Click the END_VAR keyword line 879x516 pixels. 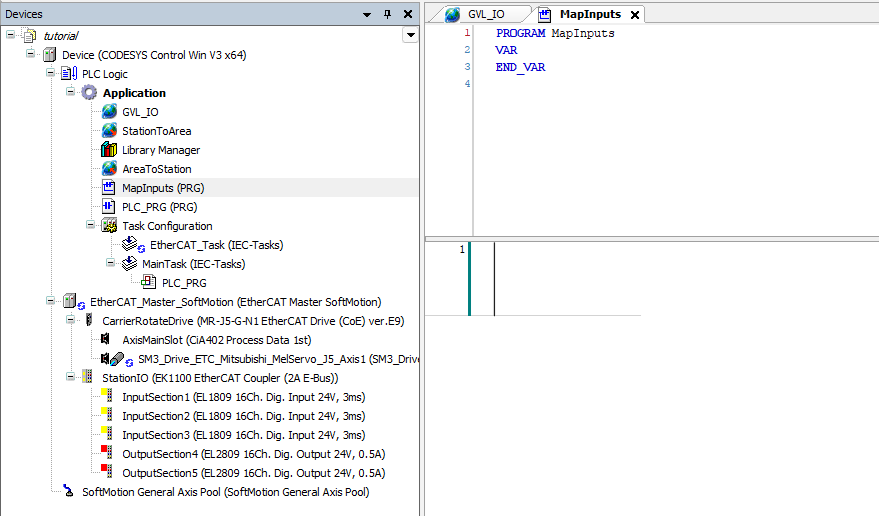[520, 67]
